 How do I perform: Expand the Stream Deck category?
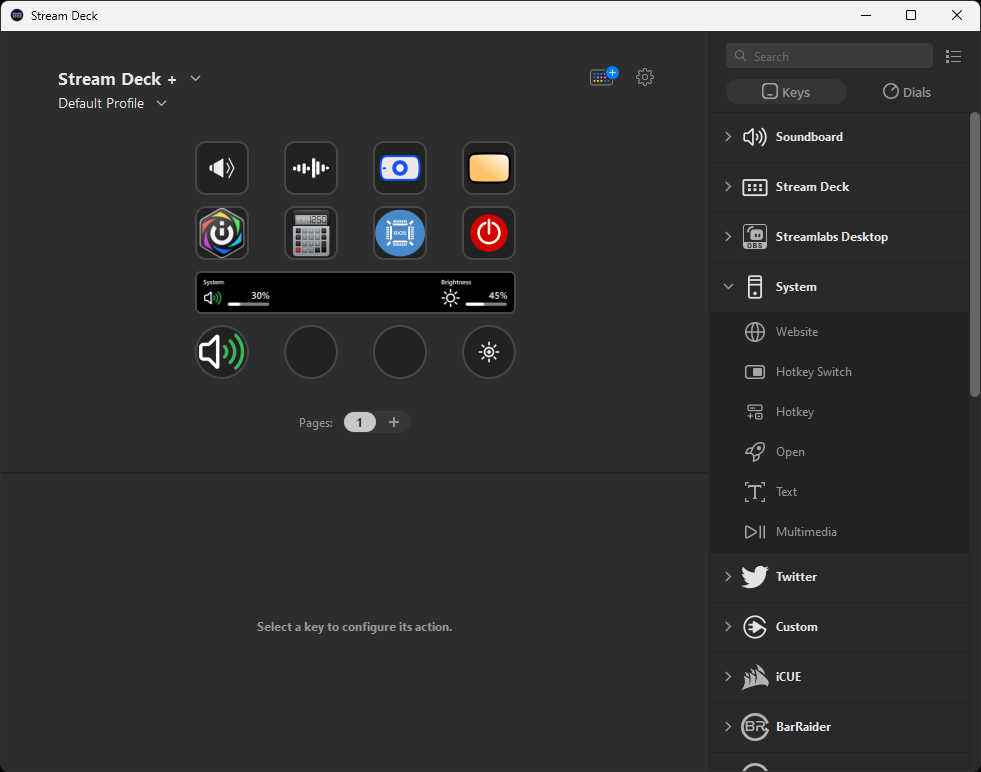click(x=728, y=186)
